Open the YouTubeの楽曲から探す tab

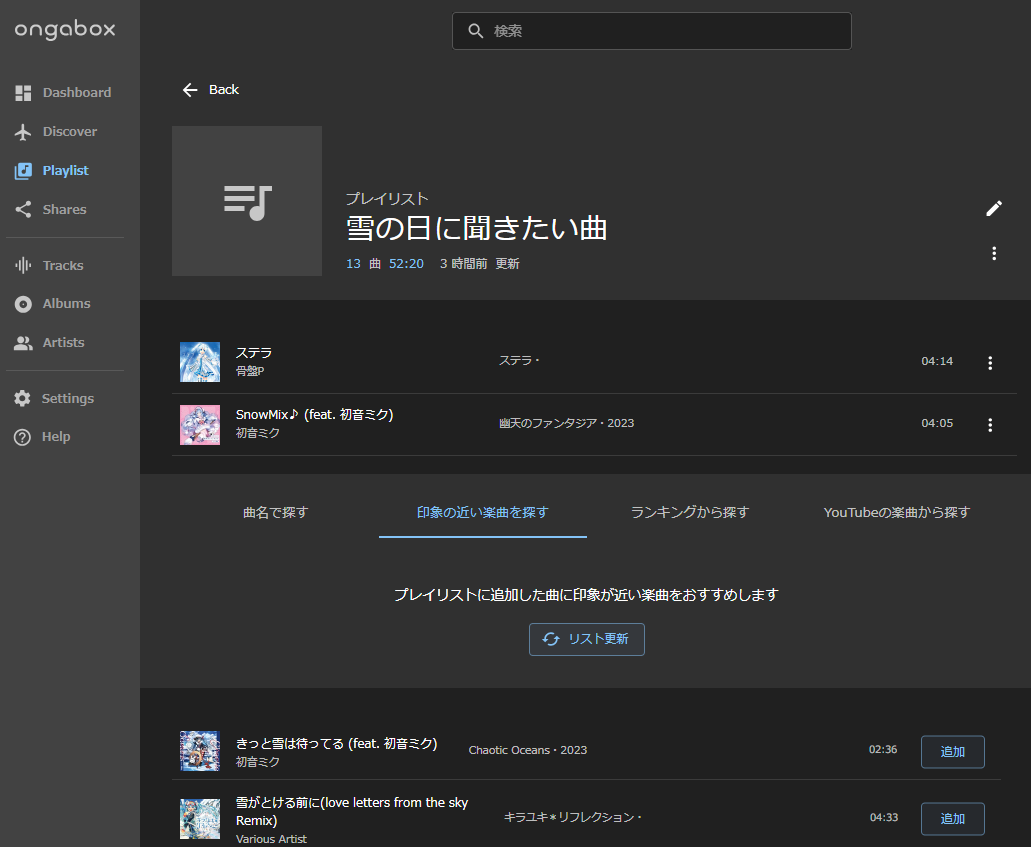[x=896, y=511]
